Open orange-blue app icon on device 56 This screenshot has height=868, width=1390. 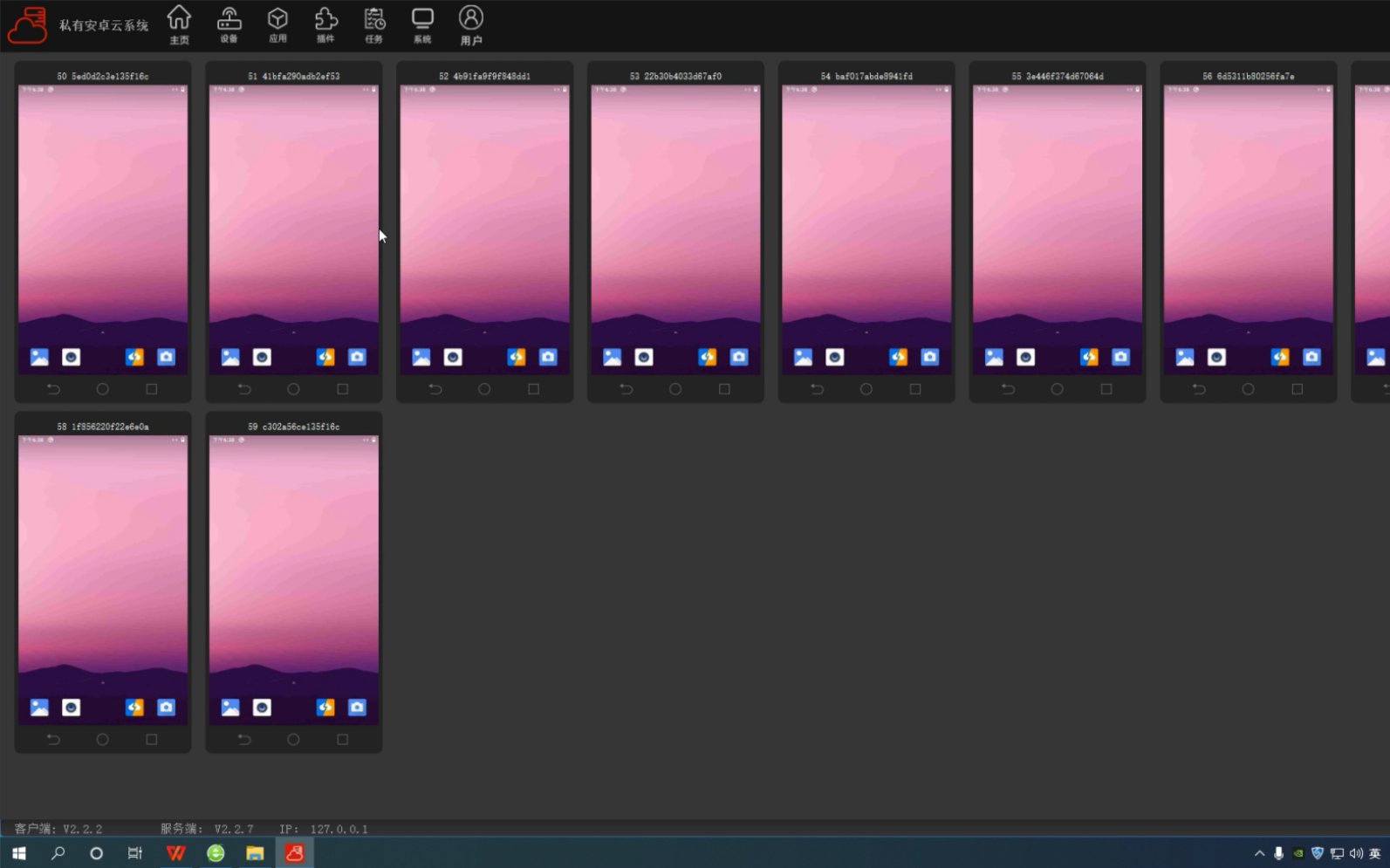(x=1280, y=357)
